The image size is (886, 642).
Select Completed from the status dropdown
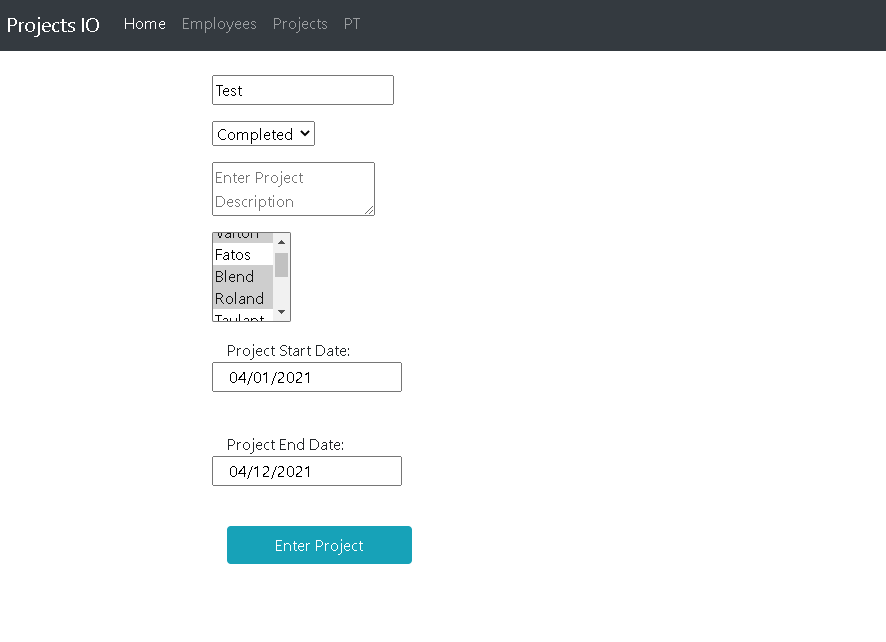(250, 133)
